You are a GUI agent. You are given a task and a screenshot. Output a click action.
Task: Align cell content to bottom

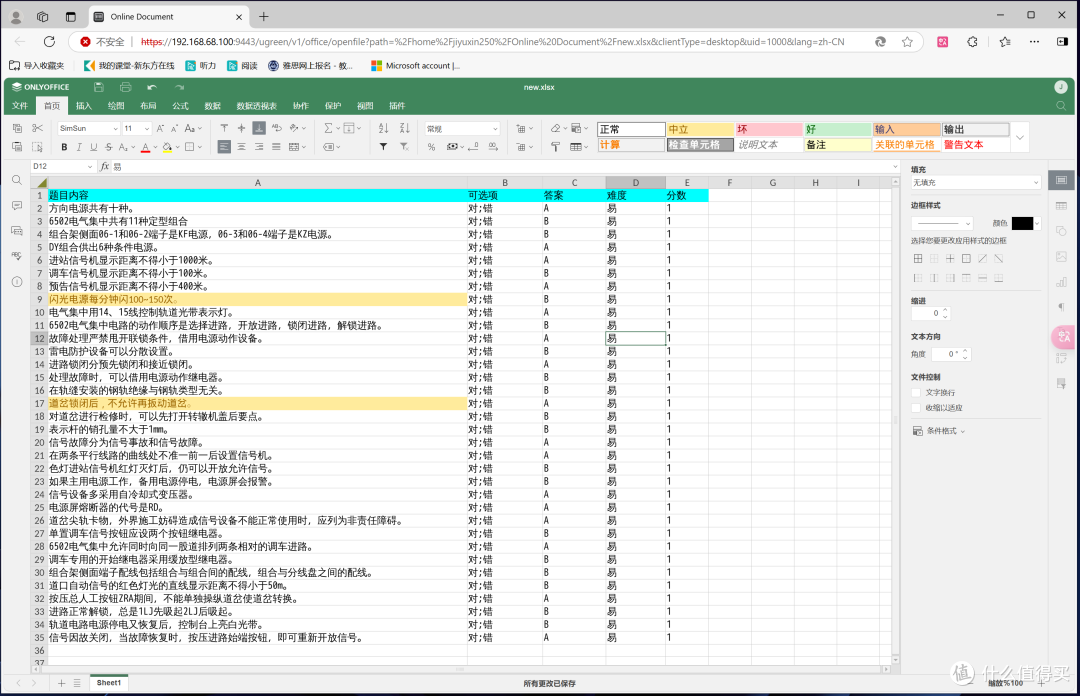[x=259, y=128]
